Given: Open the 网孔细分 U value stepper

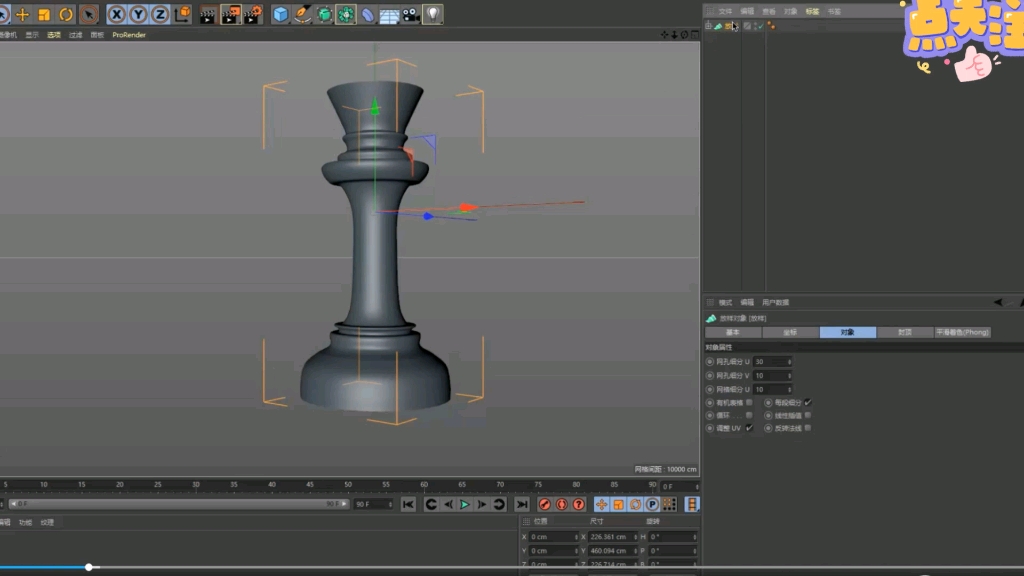Looking at the screenshot, I should pos(789,361).
